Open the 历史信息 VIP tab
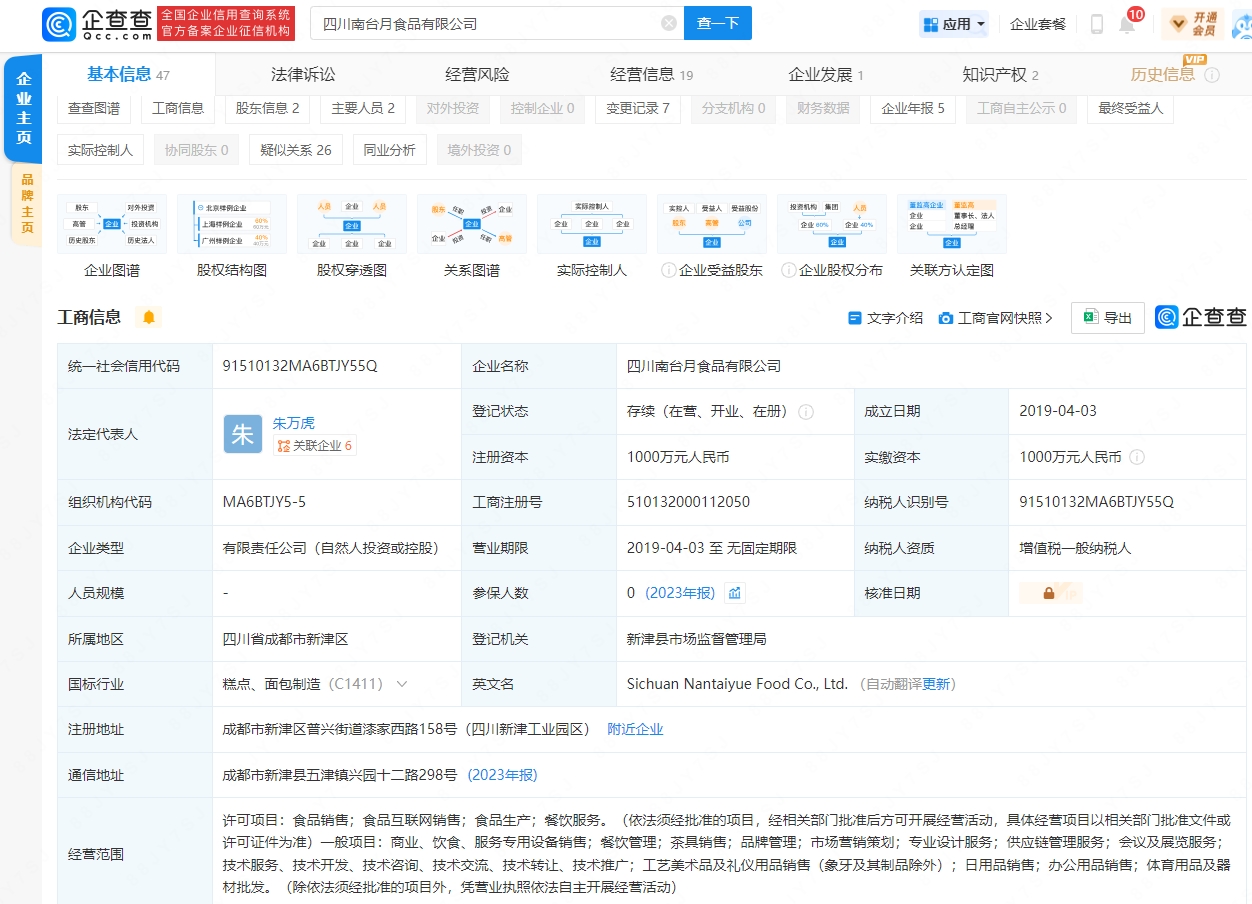 click(x=1163, y=74)
